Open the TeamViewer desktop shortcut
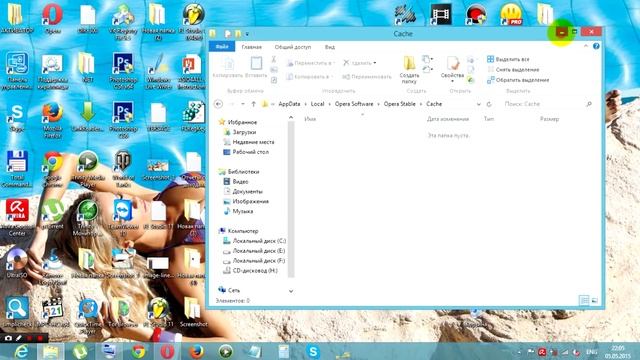The height and width of the screenshot is (360, 640). (x=123, y=218)
